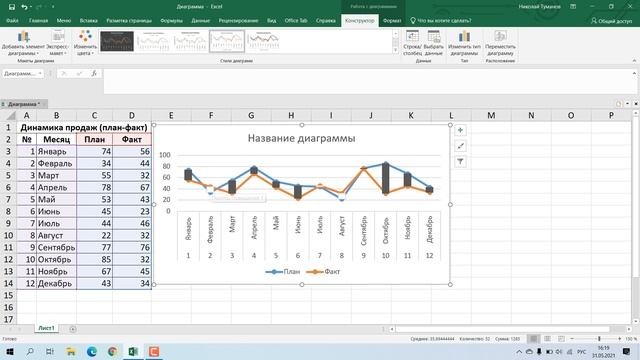The image size is (640, 360).
Task: Open the undo history dropdown arrow
Action: 31,7
